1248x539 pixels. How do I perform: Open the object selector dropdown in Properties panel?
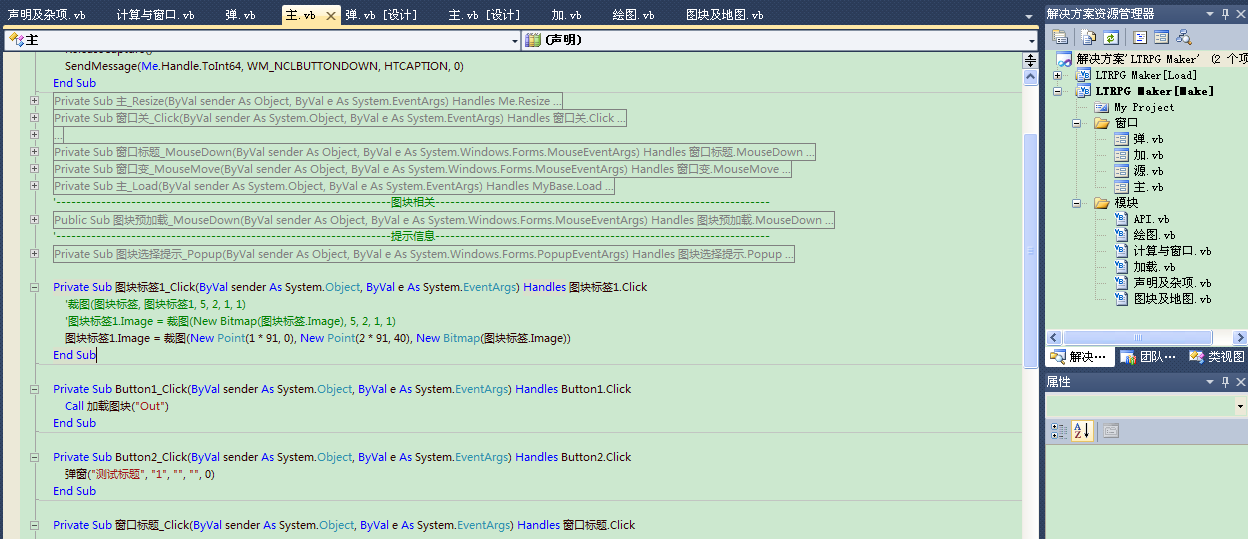(1240, 406)
